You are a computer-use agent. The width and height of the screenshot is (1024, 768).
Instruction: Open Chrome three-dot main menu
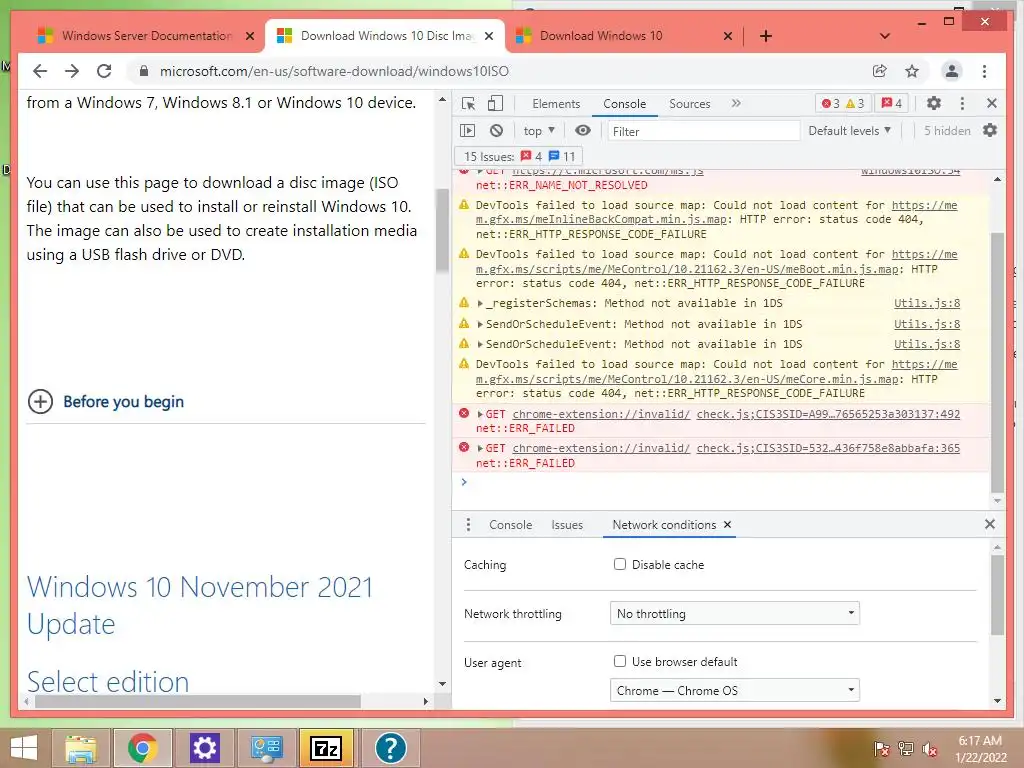[984, 71]
